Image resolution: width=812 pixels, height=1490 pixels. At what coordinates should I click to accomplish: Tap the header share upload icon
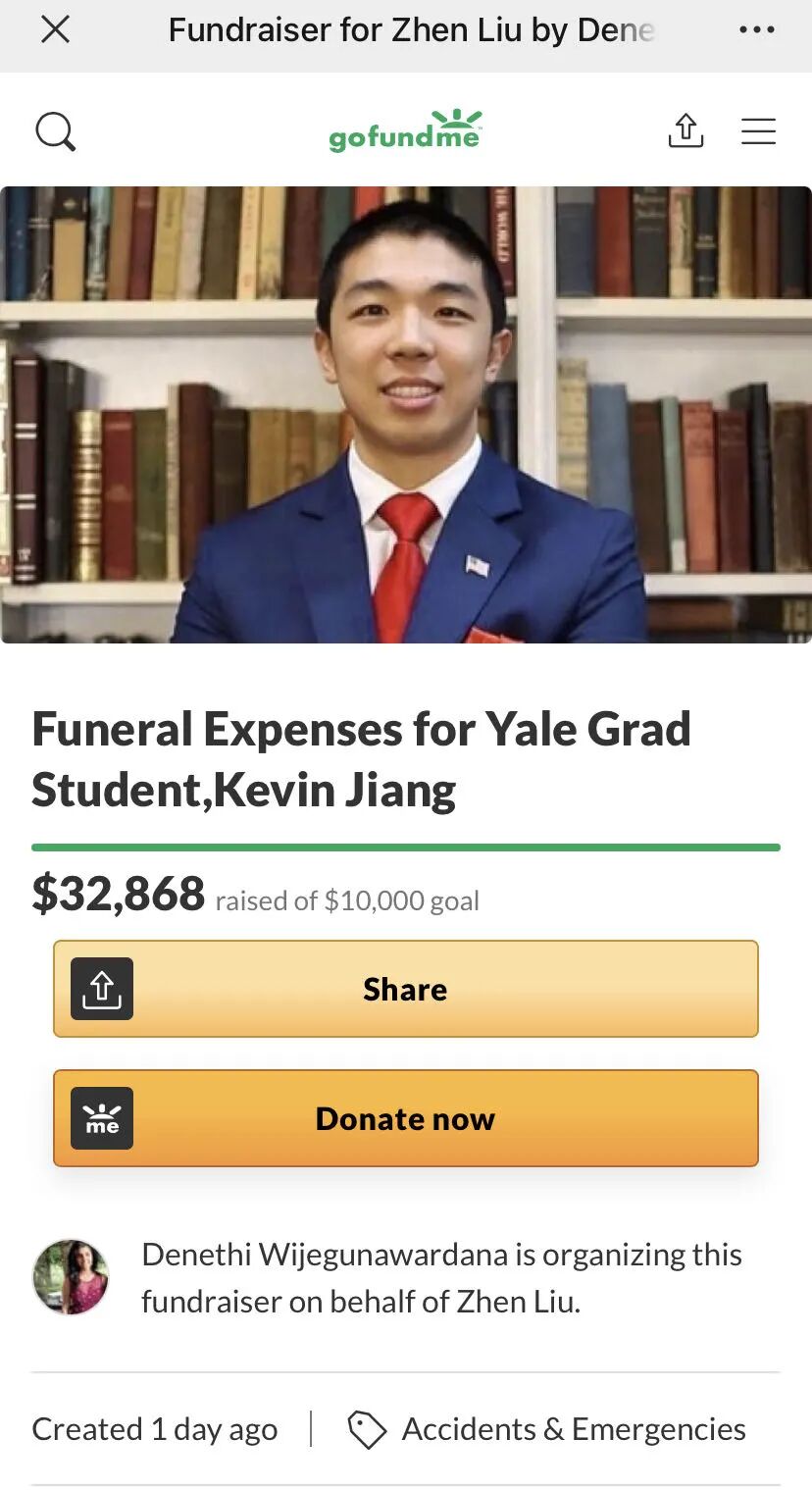[x=685, y=130]
